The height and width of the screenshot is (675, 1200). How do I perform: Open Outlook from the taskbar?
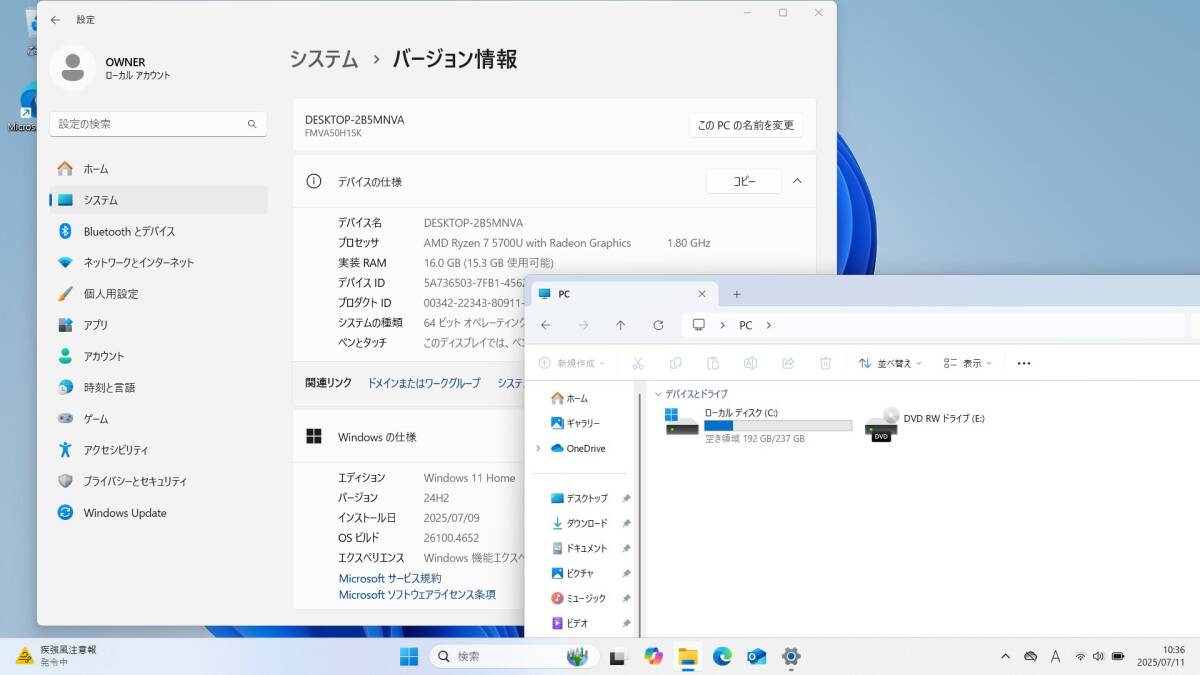(757, 656)
